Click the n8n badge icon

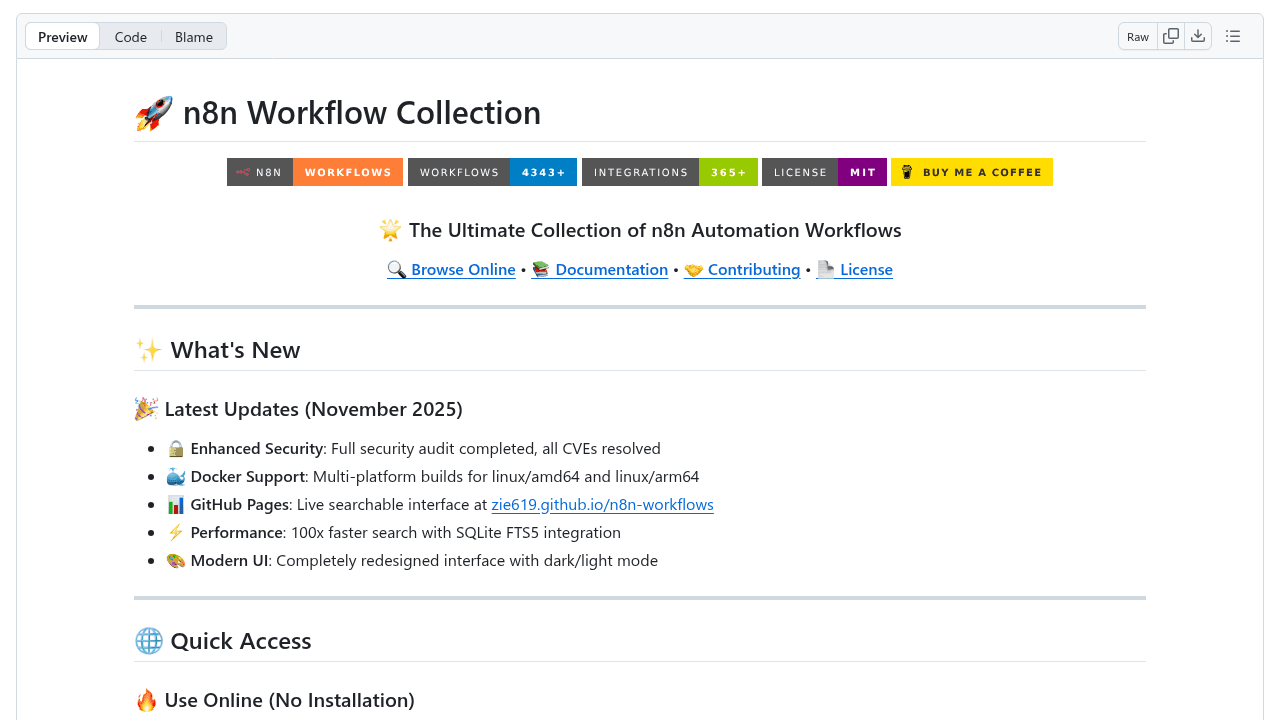point(244,171)
